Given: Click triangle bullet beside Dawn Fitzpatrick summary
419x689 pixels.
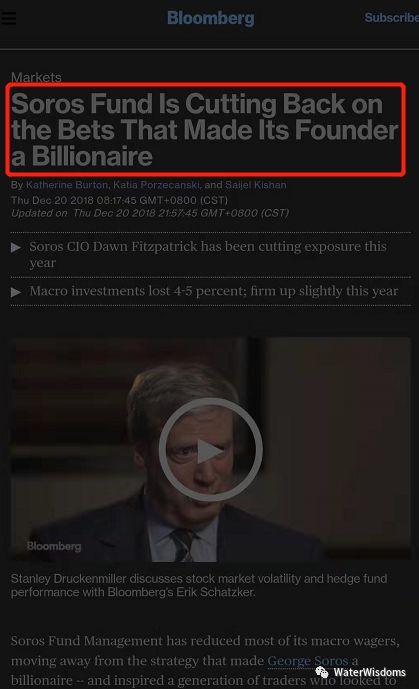Looking at the screenshot, I should coord(16,247).
